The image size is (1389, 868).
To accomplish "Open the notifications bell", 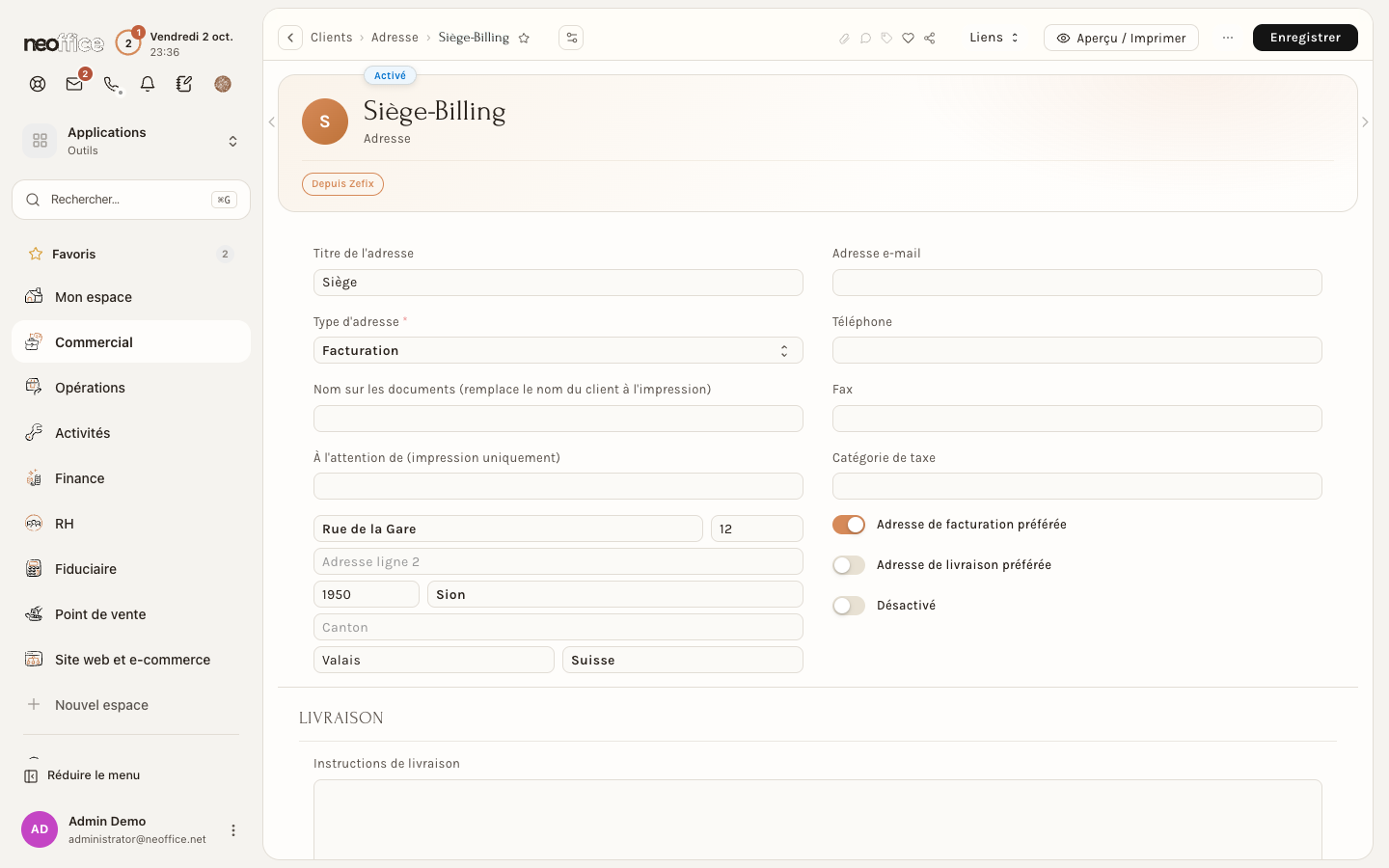I will [x=148, y=84].
